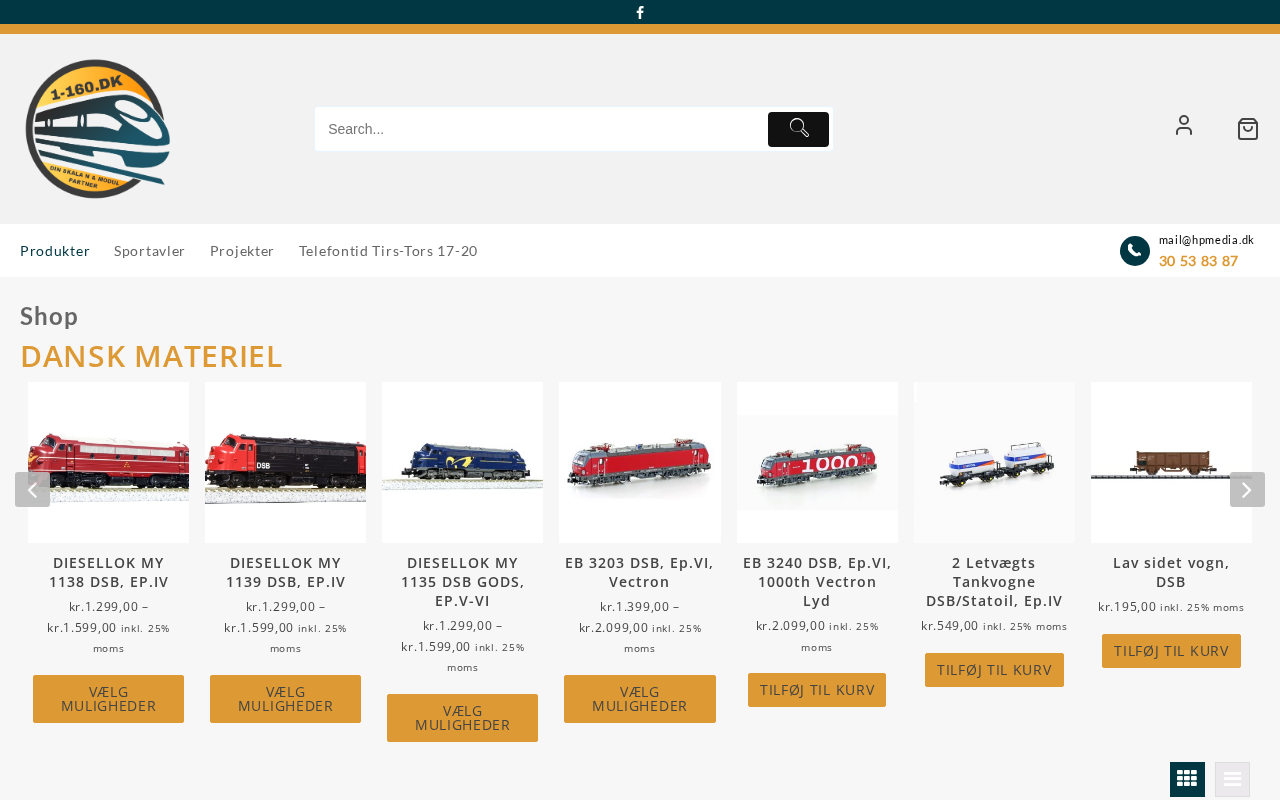This screenshot has width=1280, height=800.
Task: Open Telefontid Tirs-Tors 17-20 menu item
Action: 388,251
